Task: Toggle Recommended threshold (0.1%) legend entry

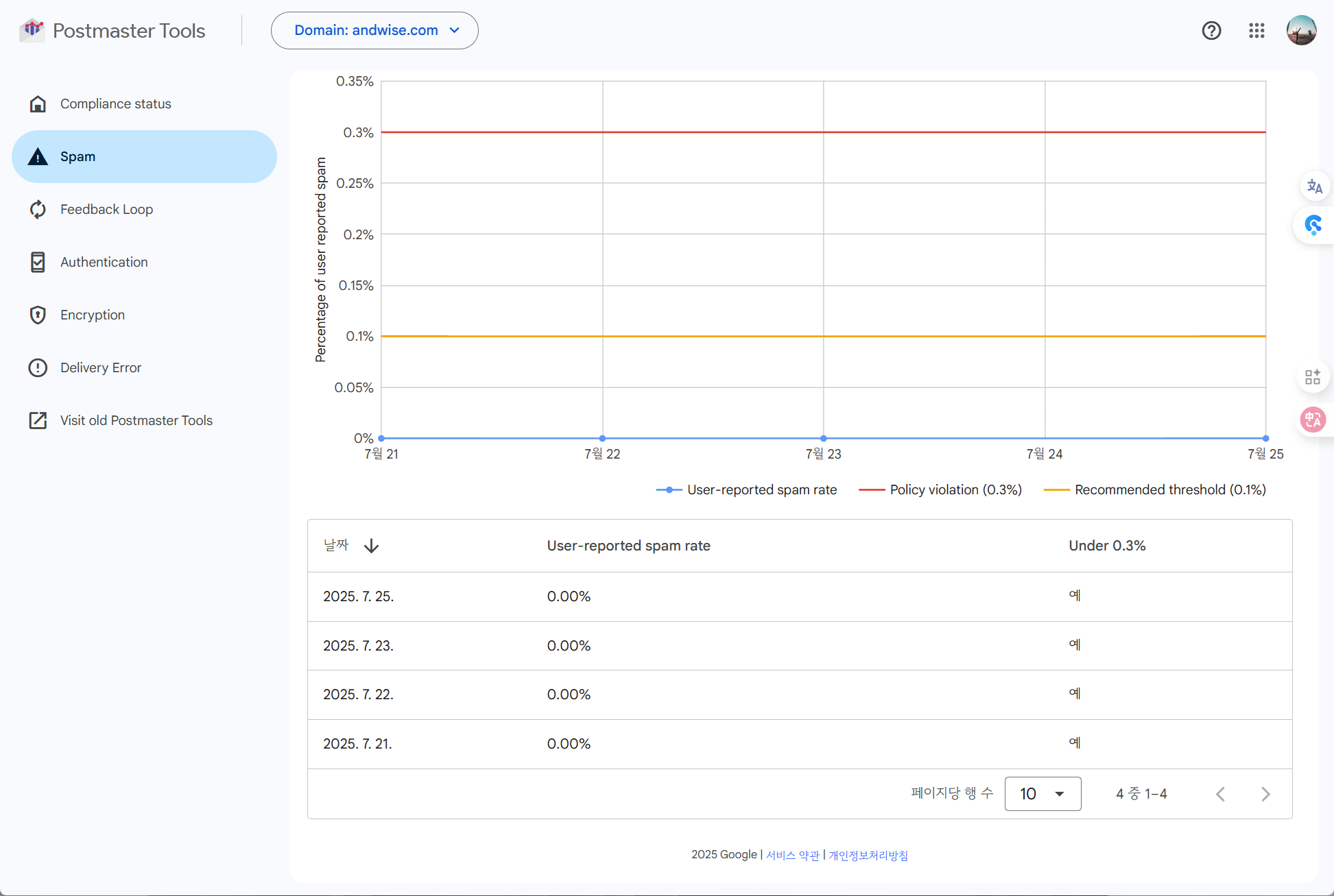Action: click(x=1155, y=489)
